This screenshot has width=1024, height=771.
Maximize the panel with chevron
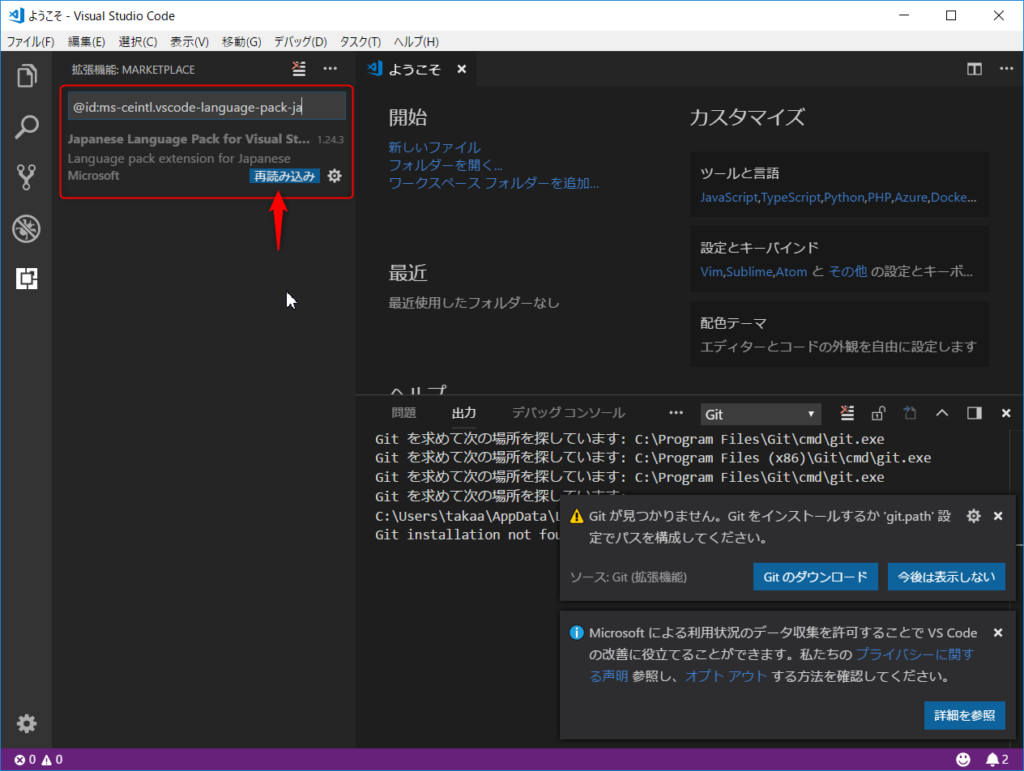pos(942,413)
